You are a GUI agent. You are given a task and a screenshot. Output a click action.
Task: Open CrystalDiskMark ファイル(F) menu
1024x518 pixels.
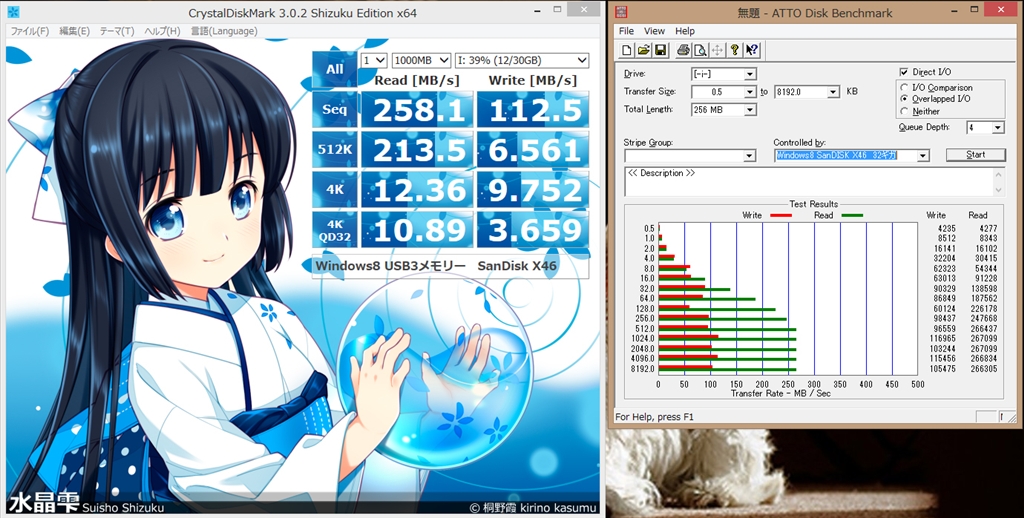[30, 31]
